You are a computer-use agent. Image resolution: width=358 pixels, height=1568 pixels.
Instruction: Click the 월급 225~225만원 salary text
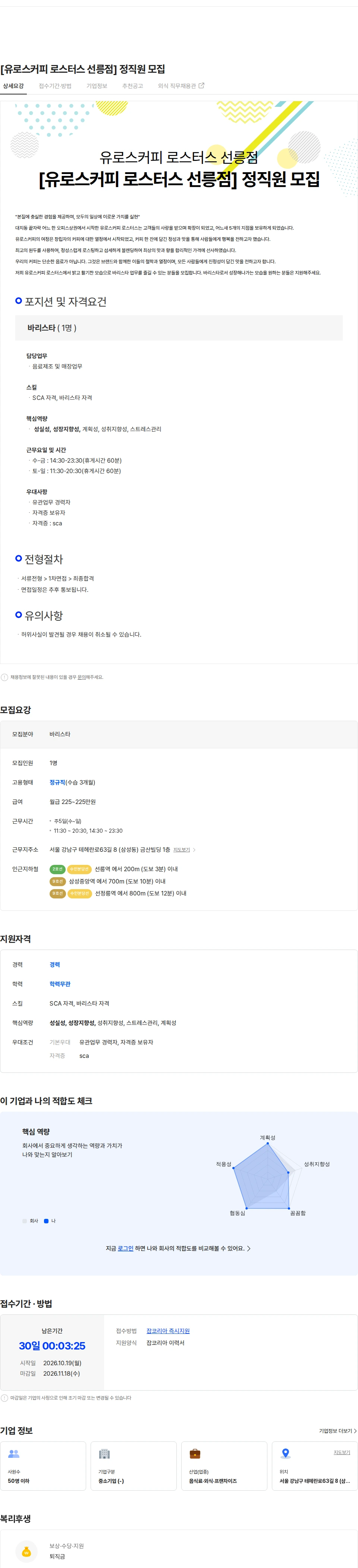pyautogui.click(x=72, y=802)
